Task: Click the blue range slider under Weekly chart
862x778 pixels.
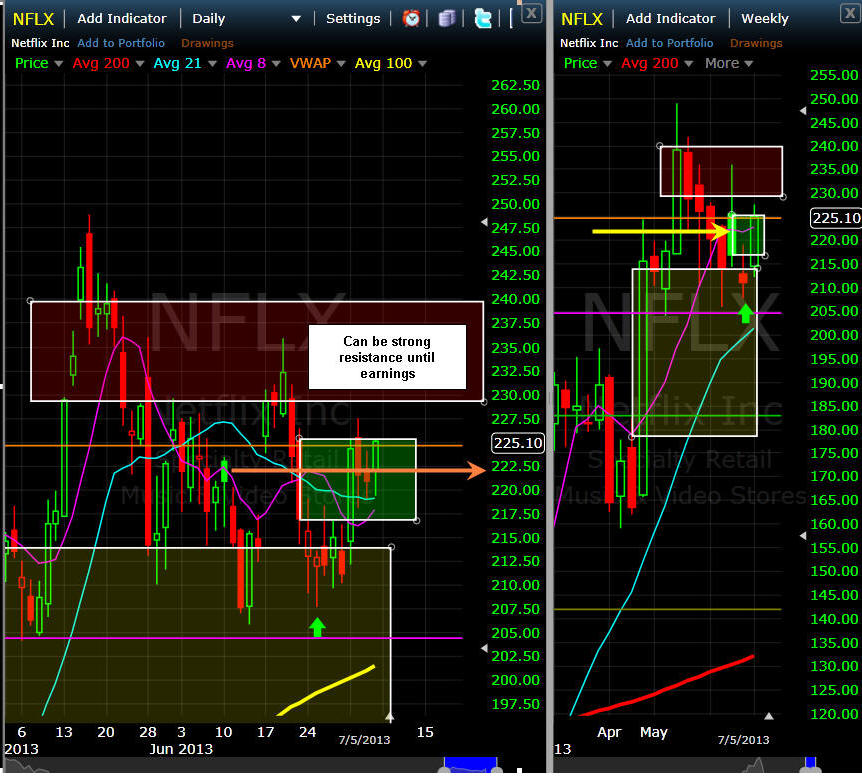Action: 810,763
